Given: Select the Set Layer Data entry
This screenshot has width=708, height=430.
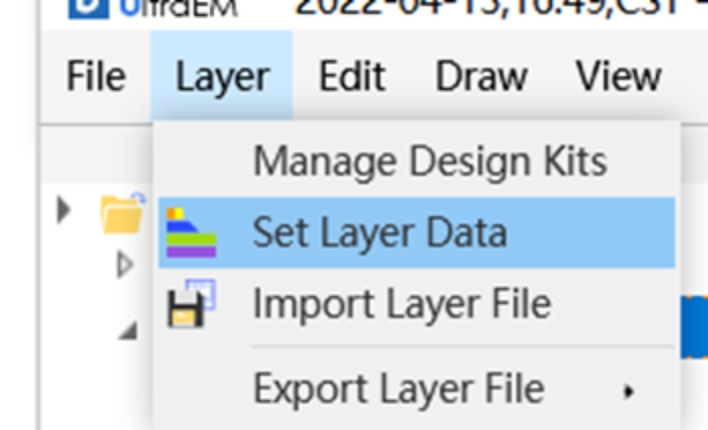Looking at the screenshot, I should [379, 233].
